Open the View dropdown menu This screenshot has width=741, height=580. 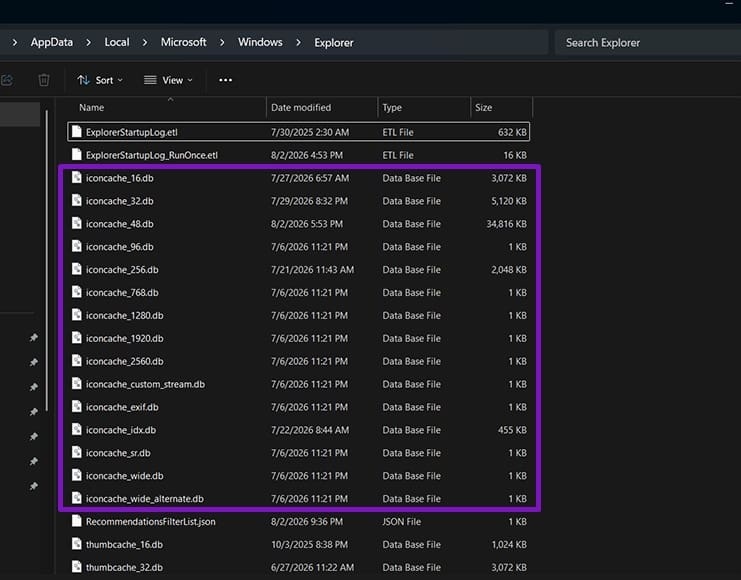point(168,80)
